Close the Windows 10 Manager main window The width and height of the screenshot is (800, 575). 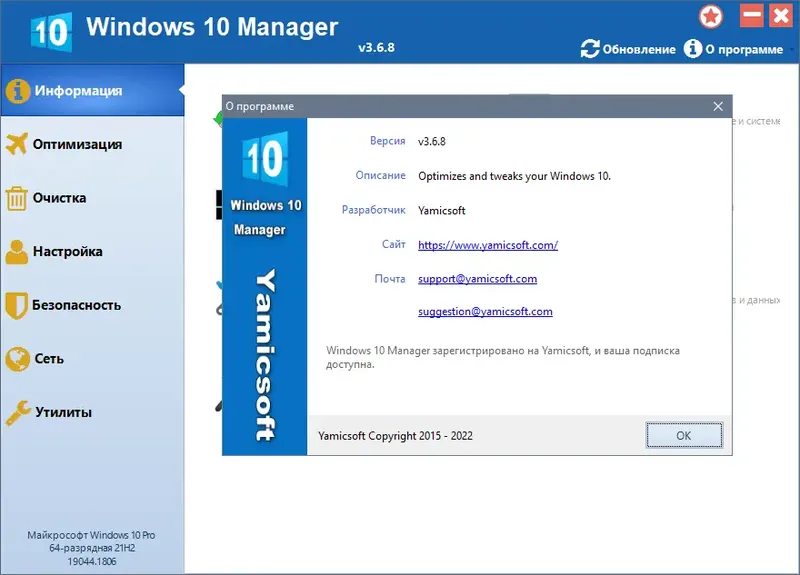point(781,16)
